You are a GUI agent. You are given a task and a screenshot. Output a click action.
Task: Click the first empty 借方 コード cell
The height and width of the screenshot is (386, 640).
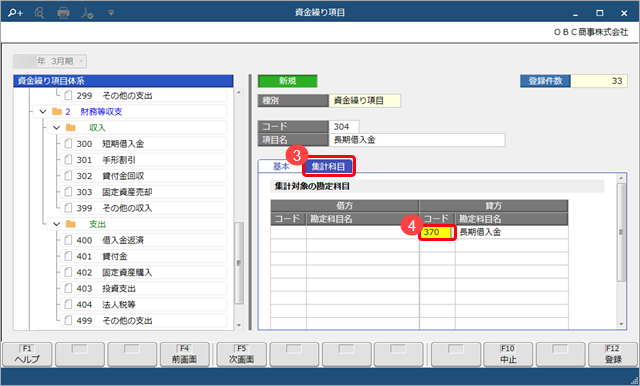[x=288, y=232]
